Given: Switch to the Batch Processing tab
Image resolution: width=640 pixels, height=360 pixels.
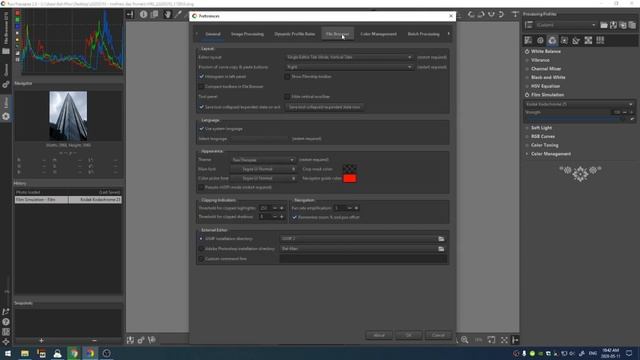Looking at the screenshot, I should point(424,34).
